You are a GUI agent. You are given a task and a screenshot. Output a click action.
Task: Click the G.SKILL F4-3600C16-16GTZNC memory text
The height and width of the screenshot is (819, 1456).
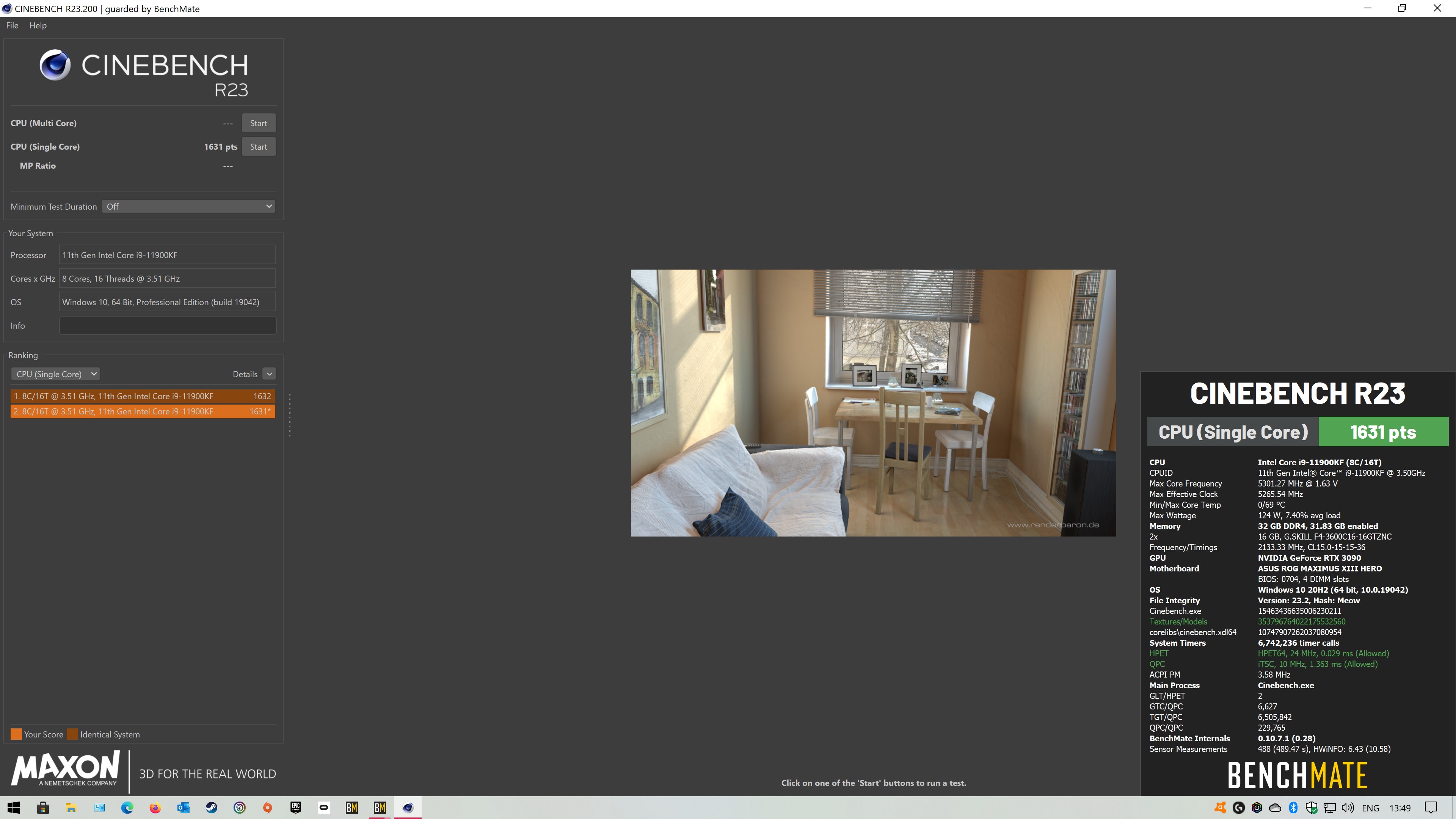(x=1324, y=537)
